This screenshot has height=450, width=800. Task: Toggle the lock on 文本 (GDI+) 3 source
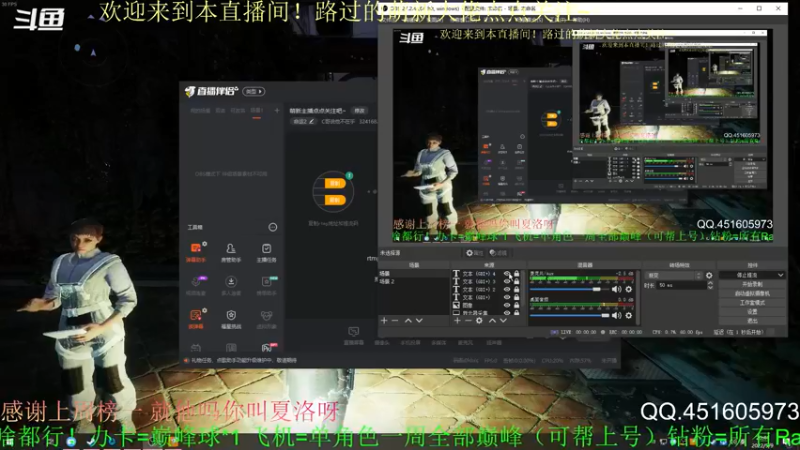(517, 282)
